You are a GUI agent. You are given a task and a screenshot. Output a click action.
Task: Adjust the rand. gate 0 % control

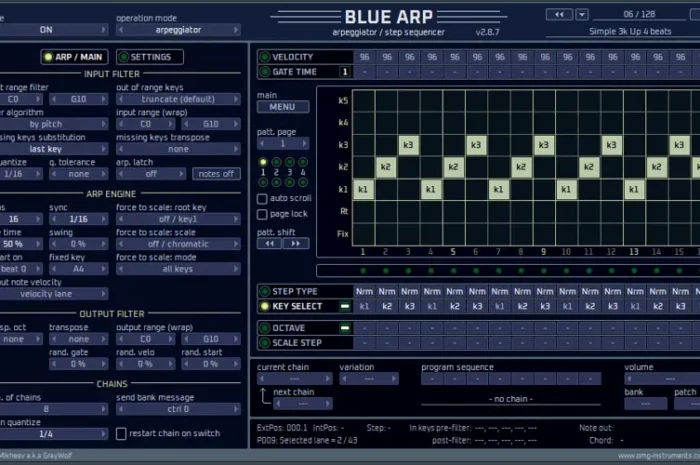point(79,364)
